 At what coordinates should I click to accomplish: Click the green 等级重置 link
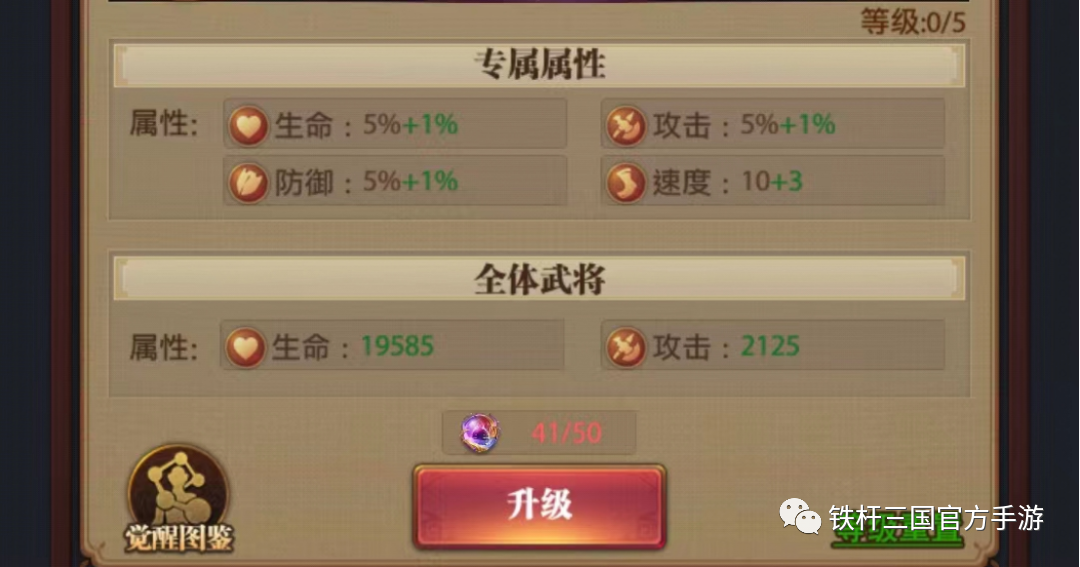click(x=897, y=532)
